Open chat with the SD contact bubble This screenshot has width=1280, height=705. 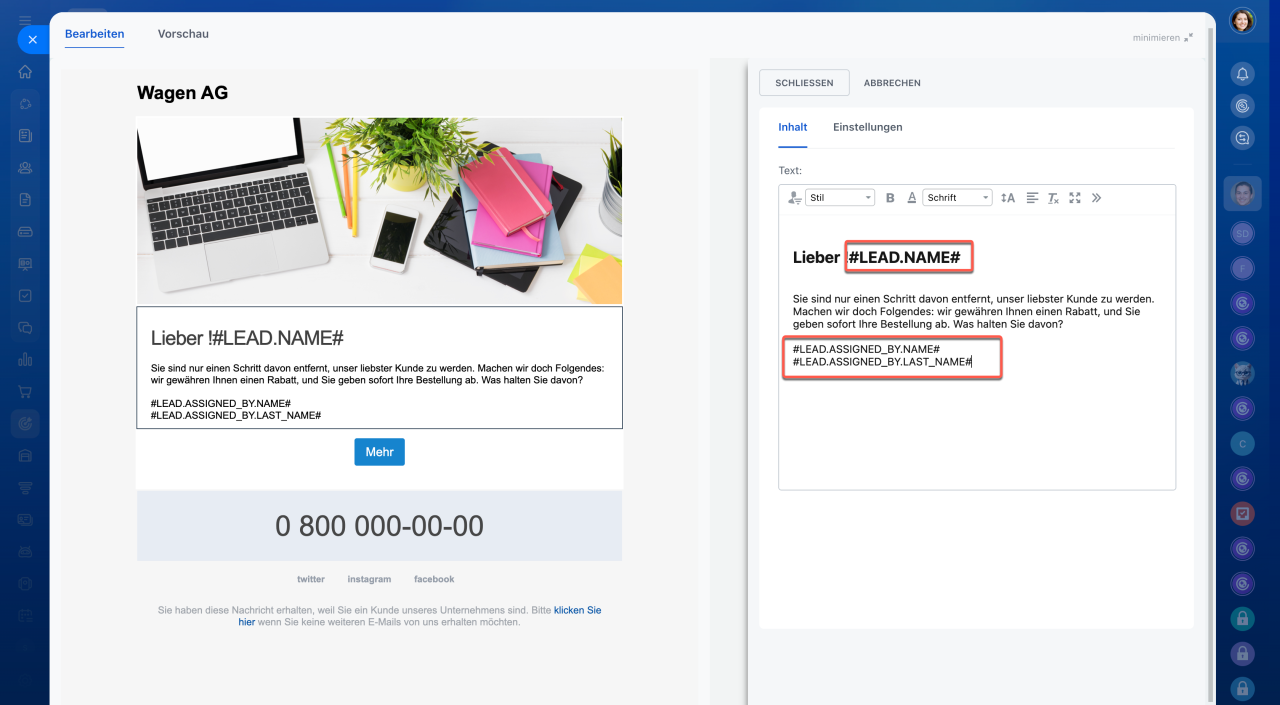click(1242, 233)
